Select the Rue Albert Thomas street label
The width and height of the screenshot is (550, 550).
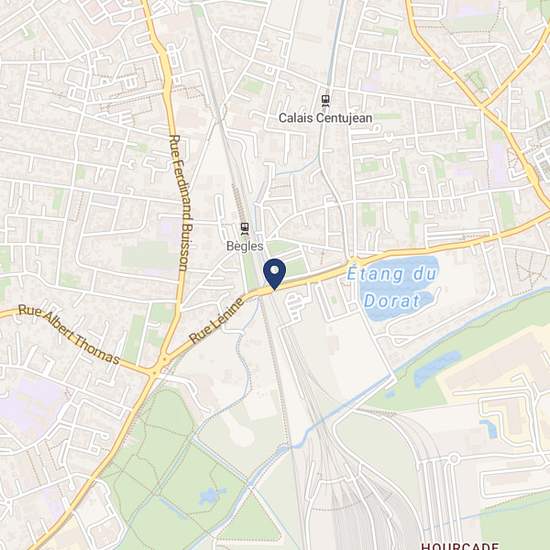tap(69, 334)
